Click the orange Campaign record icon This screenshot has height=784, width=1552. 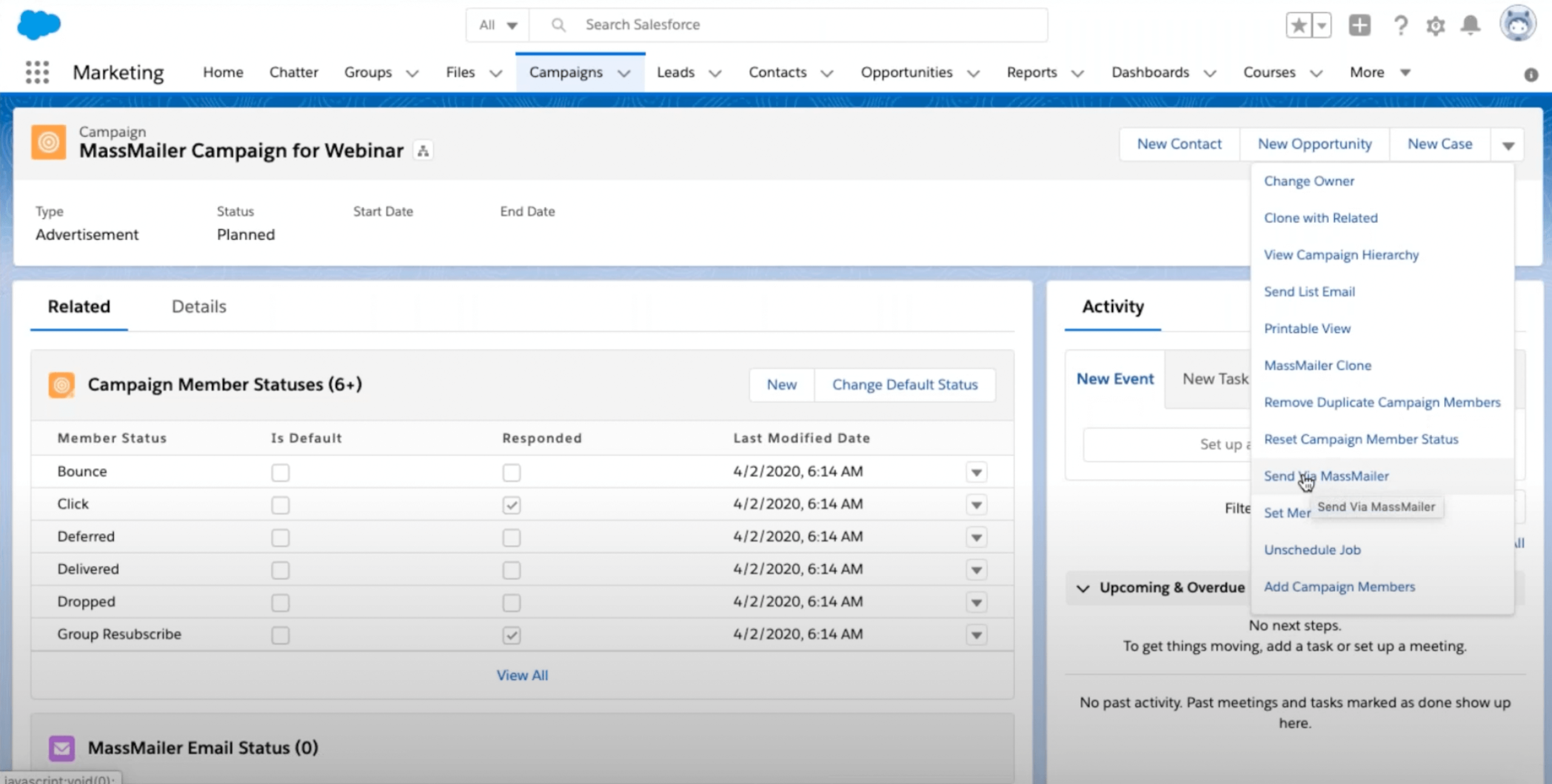(48, 142)
